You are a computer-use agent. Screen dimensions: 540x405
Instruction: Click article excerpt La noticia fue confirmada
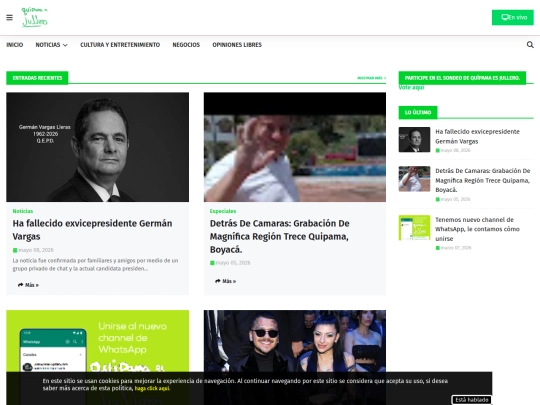click(95, 264)
